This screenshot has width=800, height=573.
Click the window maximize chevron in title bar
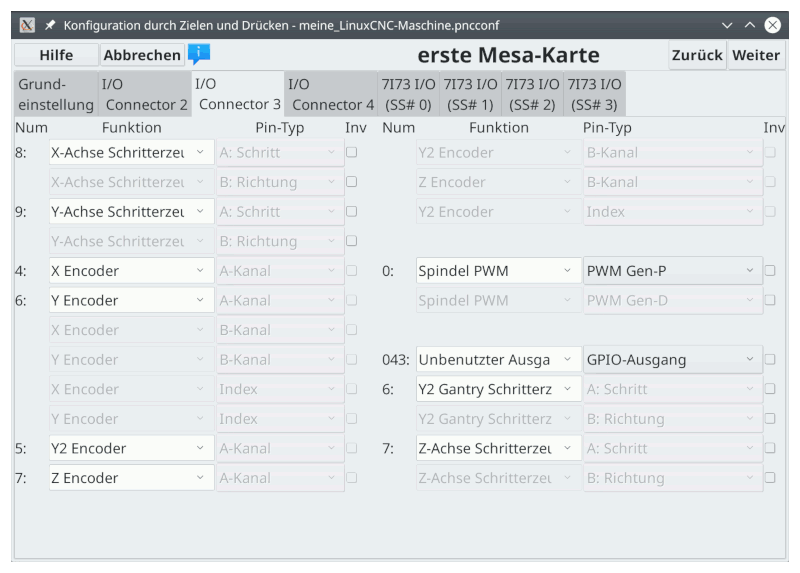coord(749,25)
